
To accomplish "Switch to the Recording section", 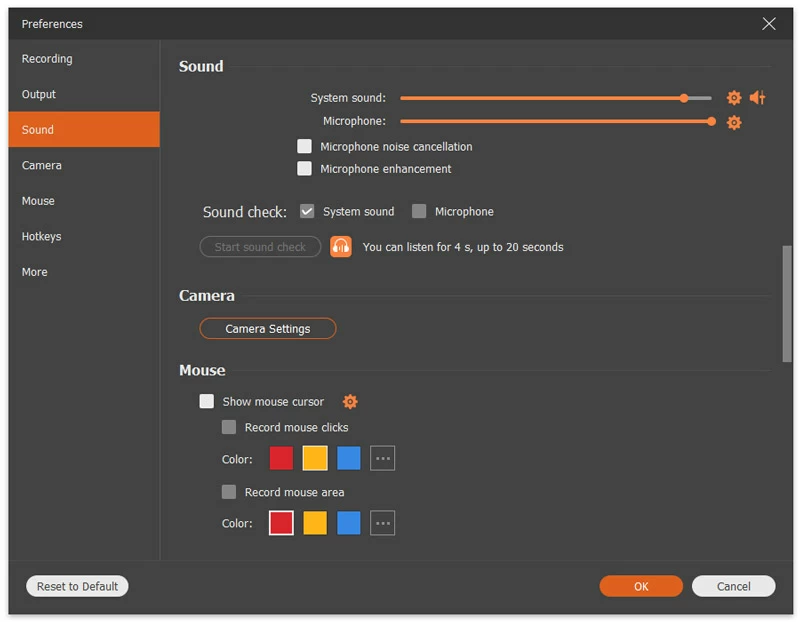I will point(46,58).
